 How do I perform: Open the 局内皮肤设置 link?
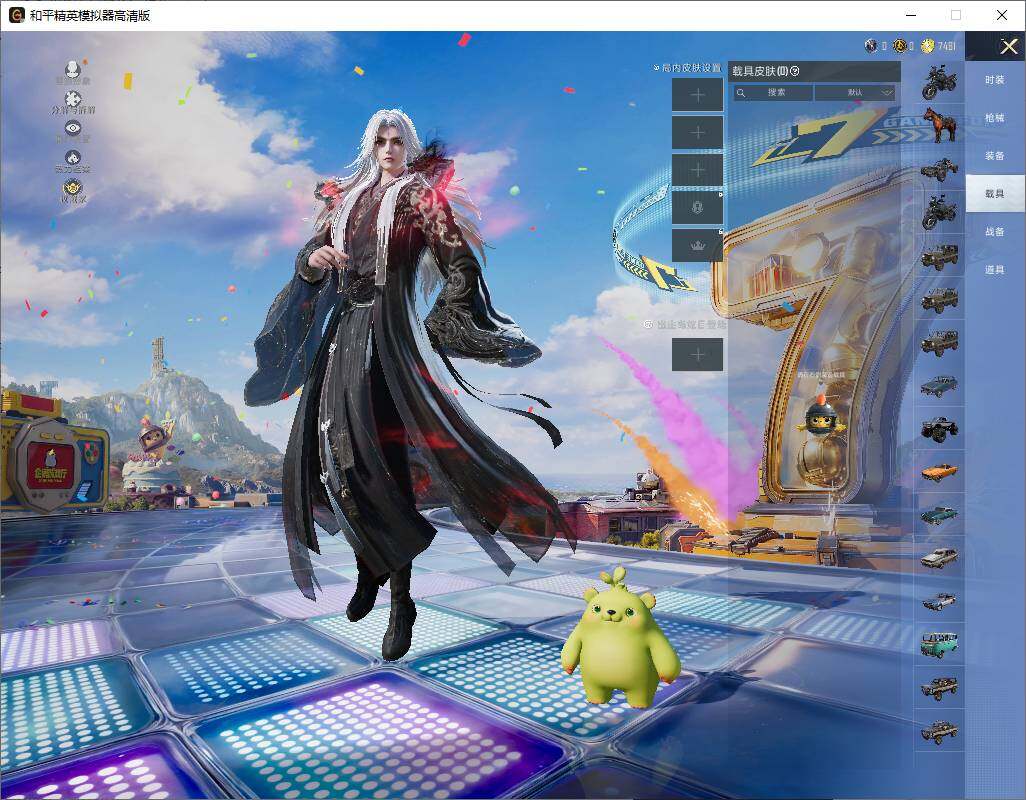point(688,68)
